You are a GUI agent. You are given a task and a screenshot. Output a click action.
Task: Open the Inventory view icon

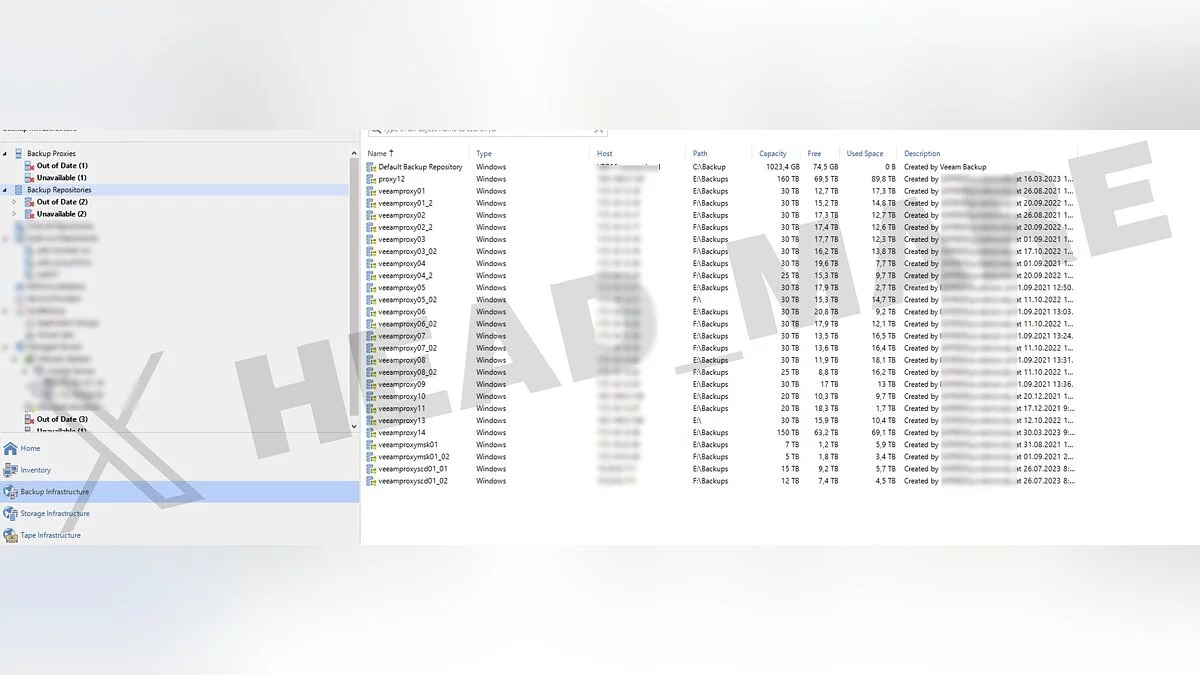[10, 470]
